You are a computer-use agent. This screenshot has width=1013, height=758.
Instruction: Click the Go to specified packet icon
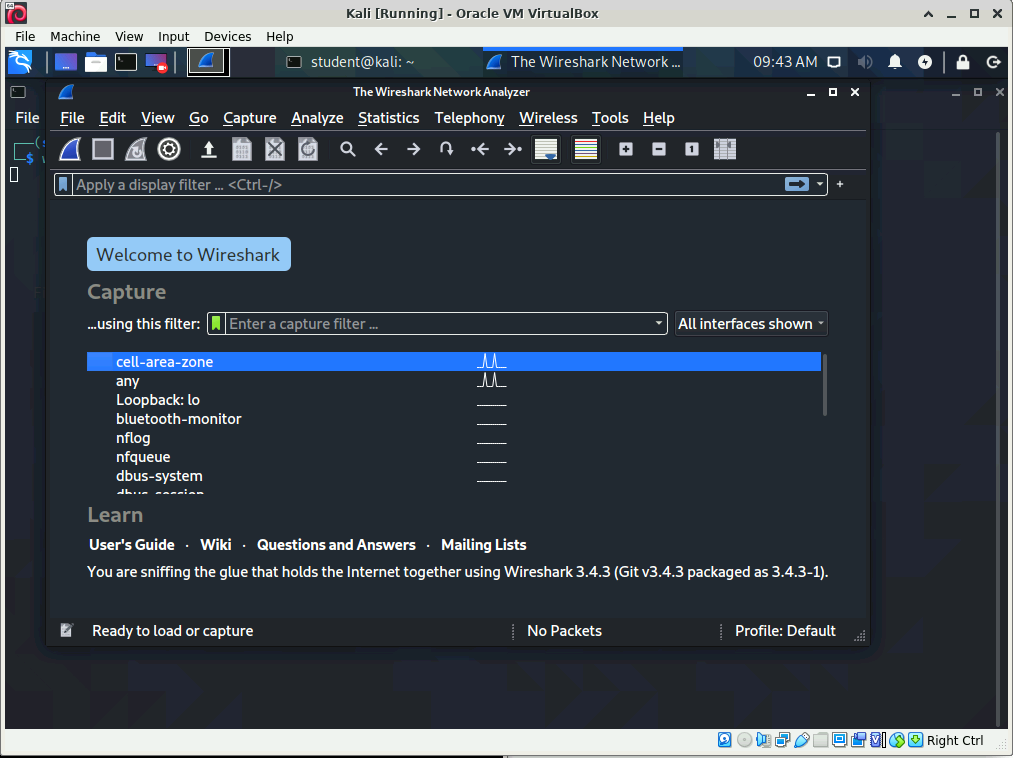(446, 149)
